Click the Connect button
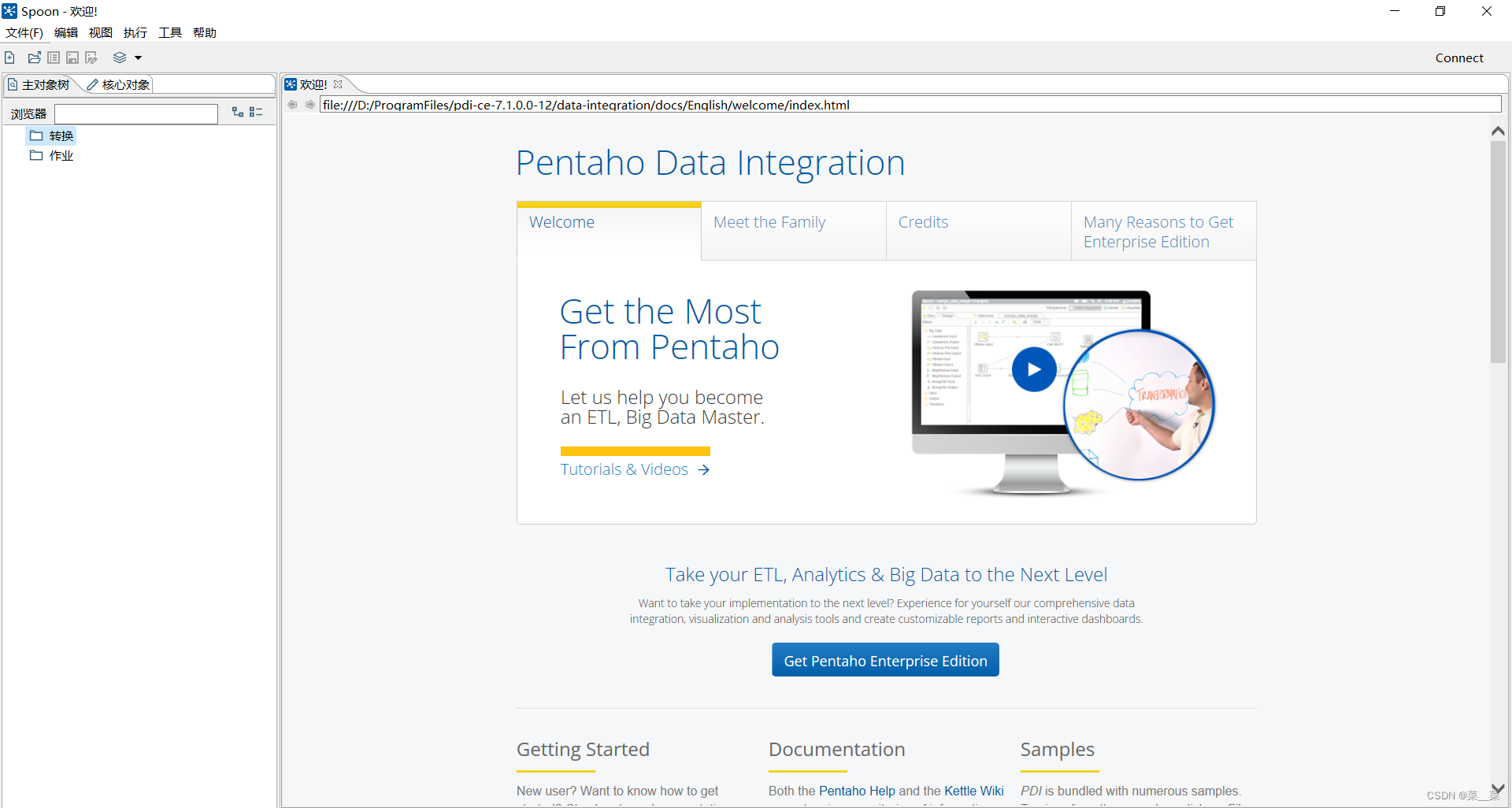This screenshot has width=1512, height=808. click(x=1459, y=57)
